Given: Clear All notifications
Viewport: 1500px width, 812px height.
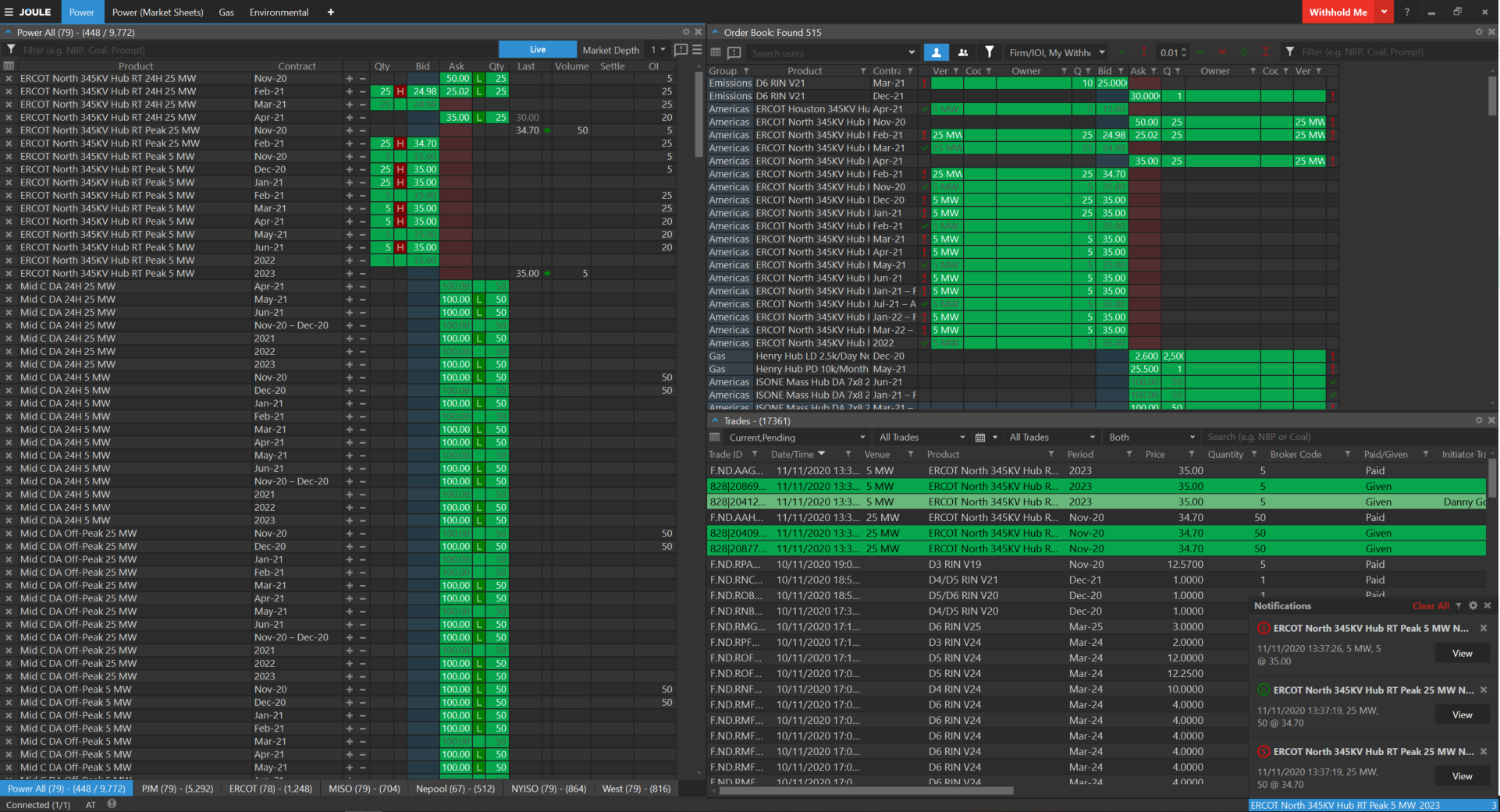Looking at the screenshot, I should pos(1431,606).
